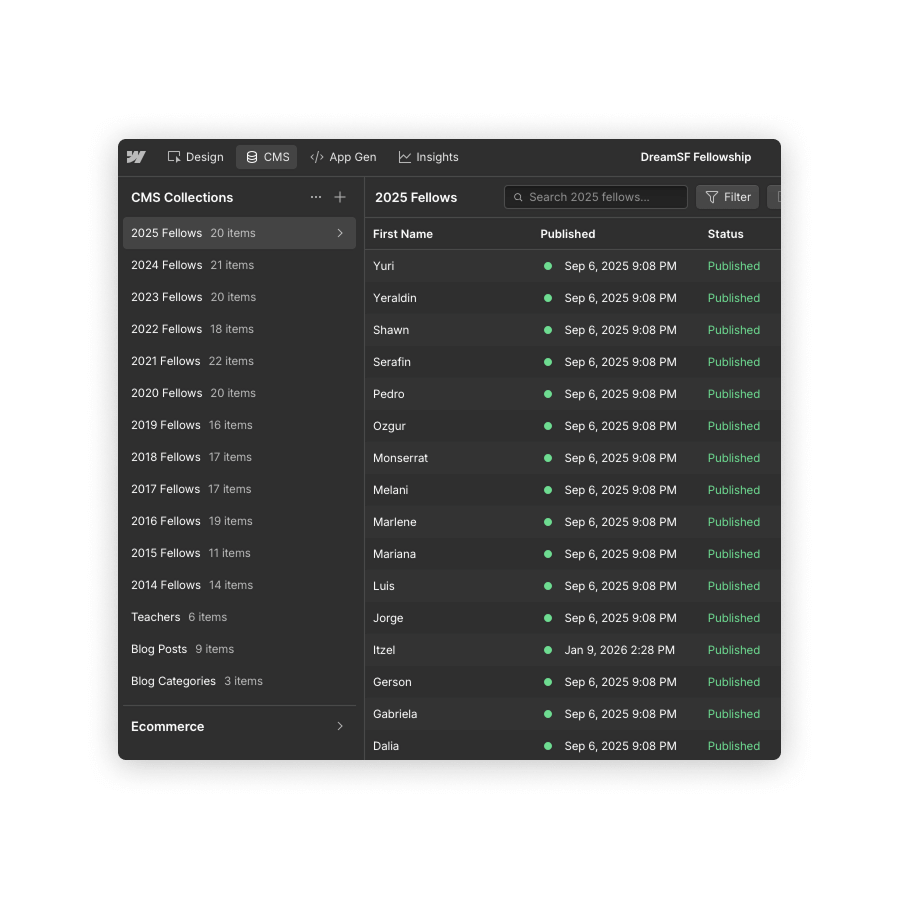Click the Published column header

(567, 234)
